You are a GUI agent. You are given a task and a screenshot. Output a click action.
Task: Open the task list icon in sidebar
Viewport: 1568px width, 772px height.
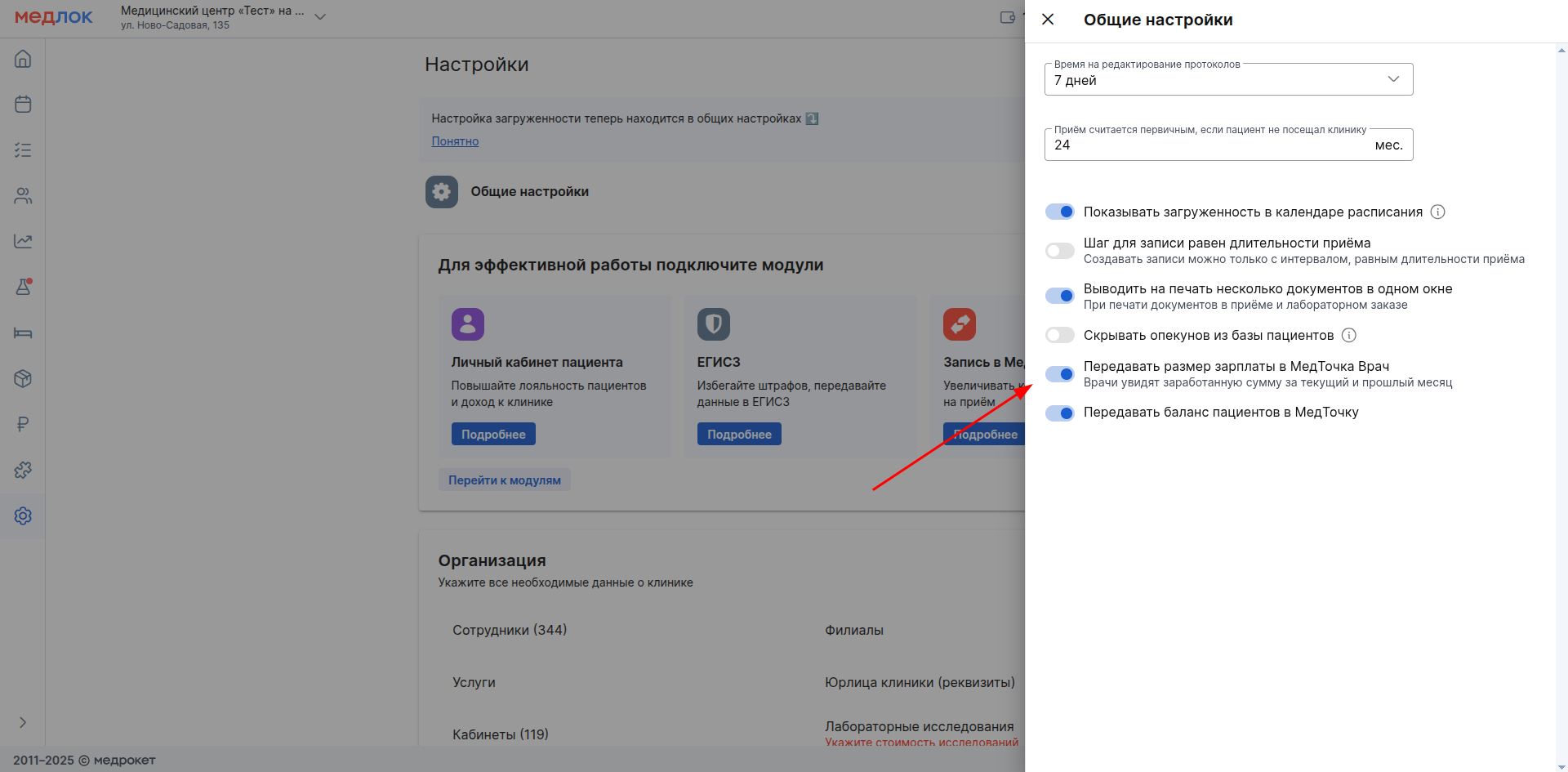pos(23,150)
